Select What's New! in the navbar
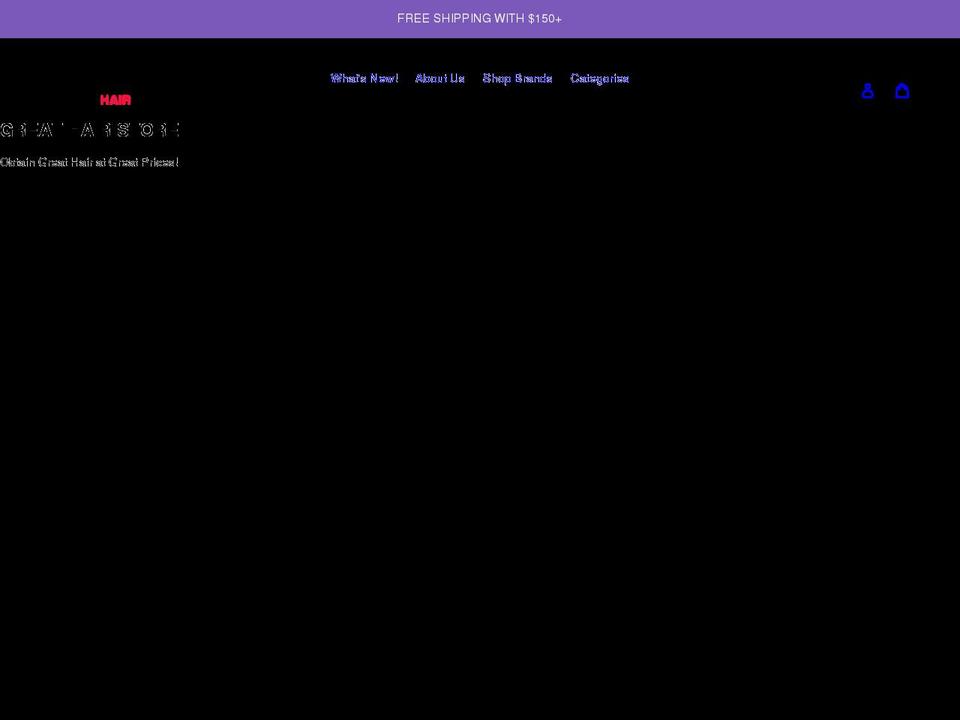960x720 pixels. [x=364, y=78]
